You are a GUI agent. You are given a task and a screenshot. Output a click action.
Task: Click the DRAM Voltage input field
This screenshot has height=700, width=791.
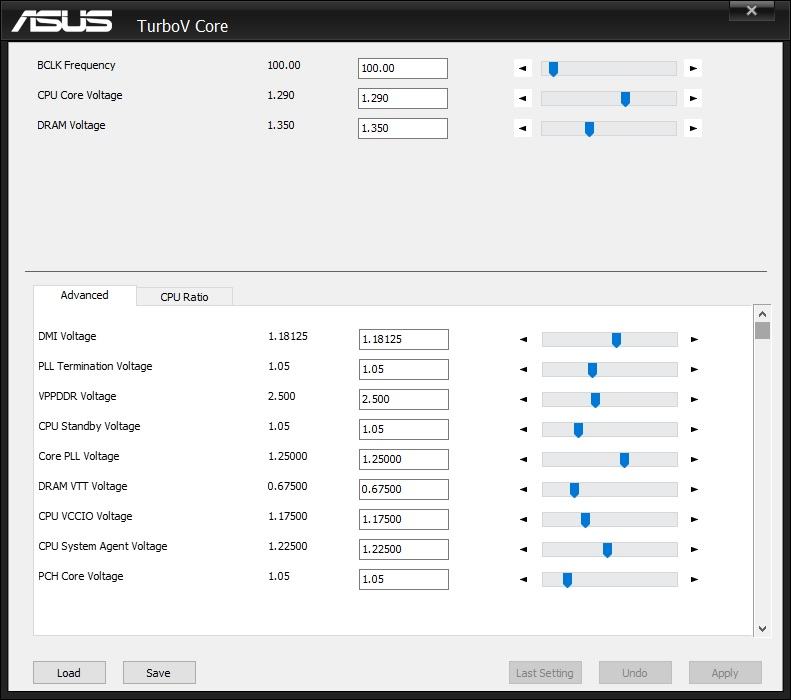pos(403,129)
